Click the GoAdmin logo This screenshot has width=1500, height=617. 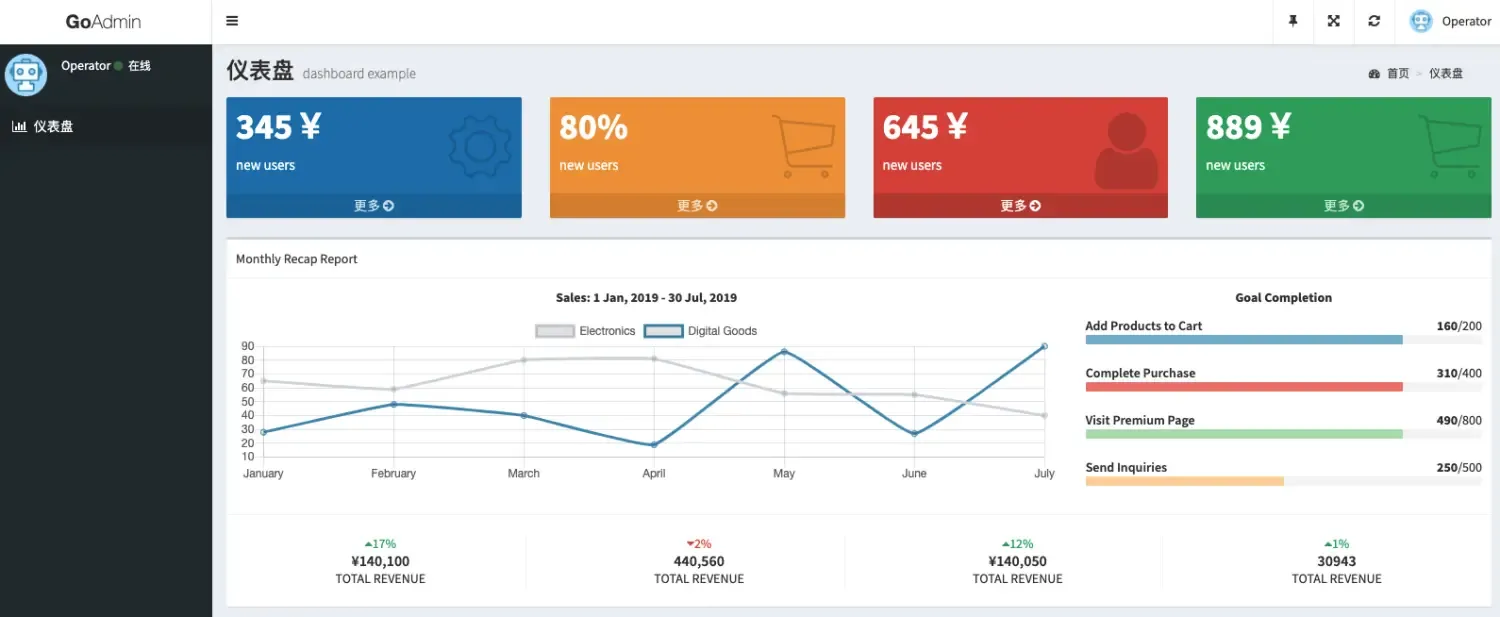point(103,21)
